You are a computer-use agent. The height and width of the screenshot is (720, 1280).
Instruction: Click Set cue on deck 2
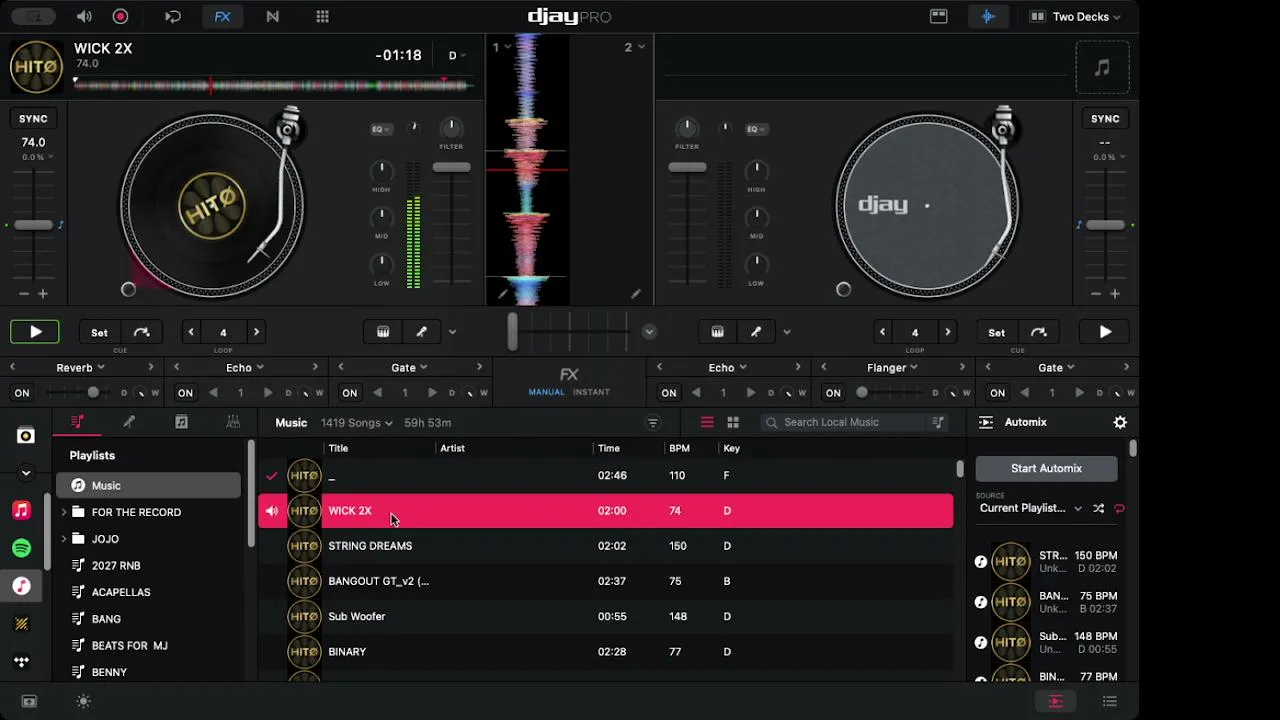tap(997, 332)
